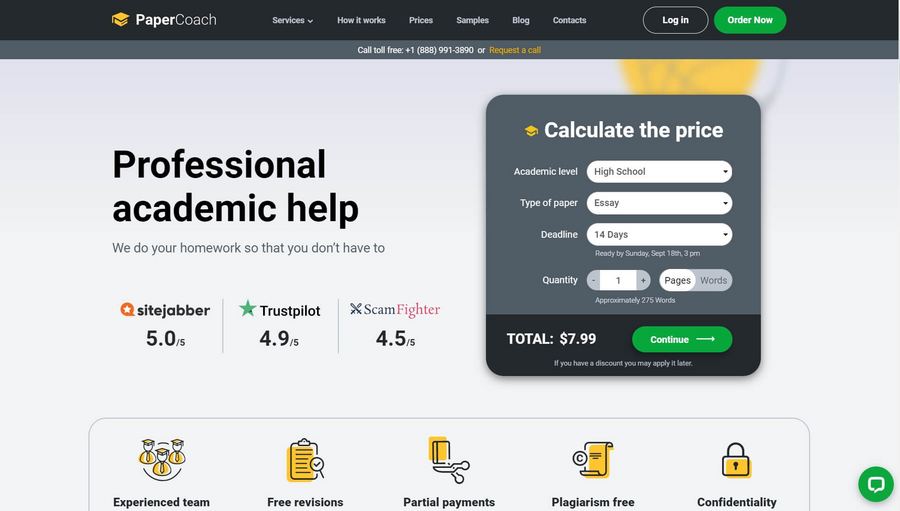Open the Type of paper dropdown
This screenshot has width=900, height=511.
click(x=659, y=203)
